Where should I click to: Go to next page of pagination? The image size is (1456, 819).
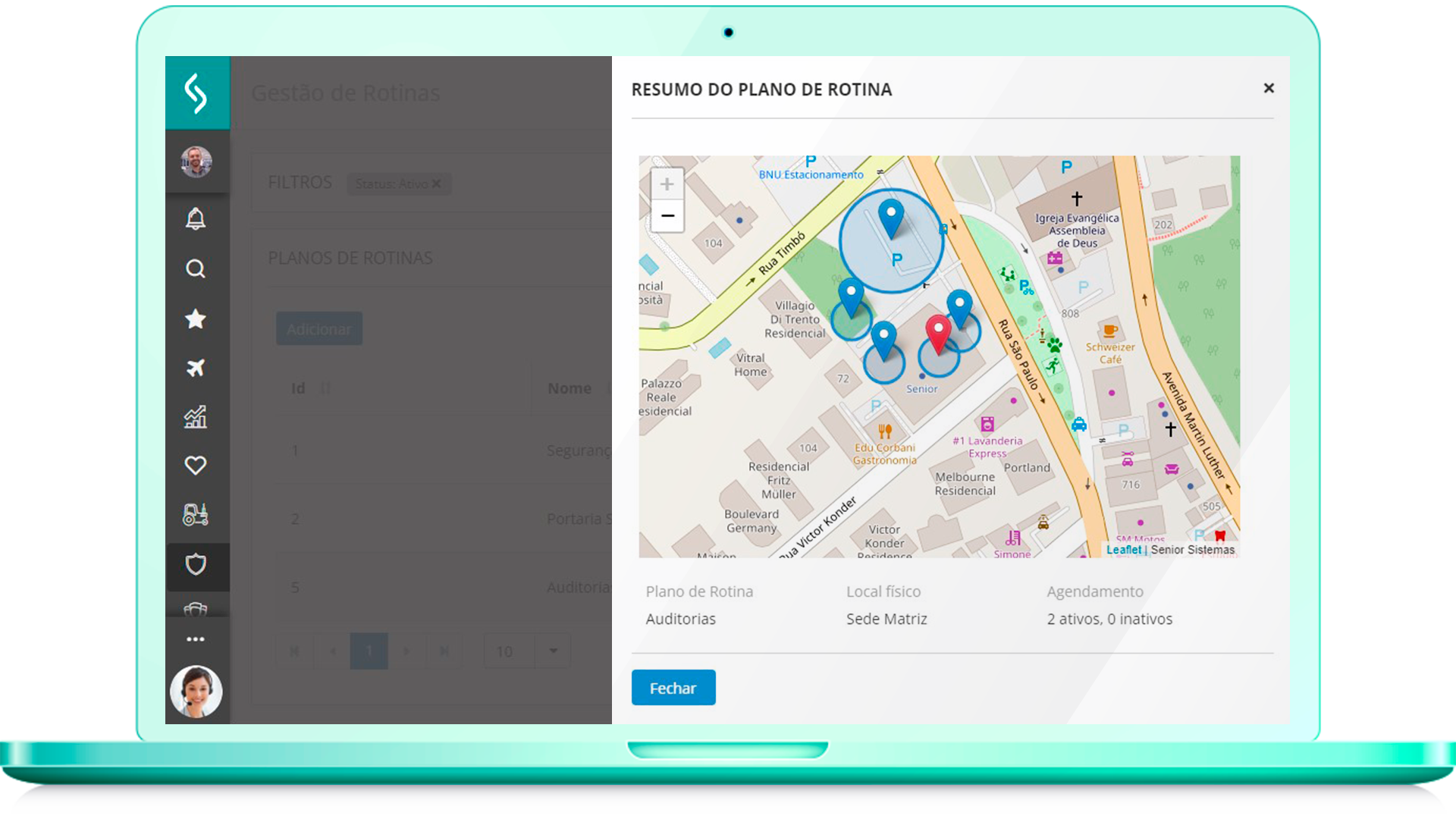pyautogui.click(x=406, y=651)
